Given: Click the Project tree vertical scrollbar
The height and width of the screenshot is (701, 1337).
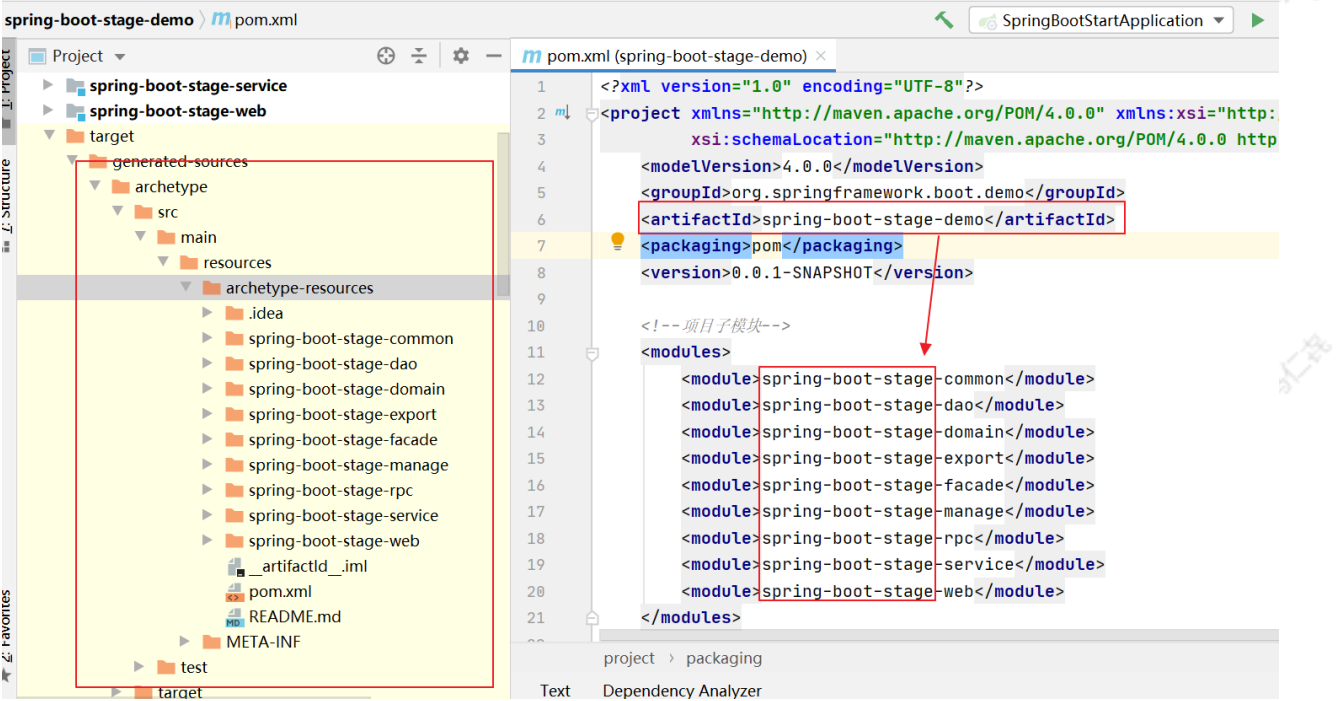Looking at the screenshot, I should click(x=503, y=214).
